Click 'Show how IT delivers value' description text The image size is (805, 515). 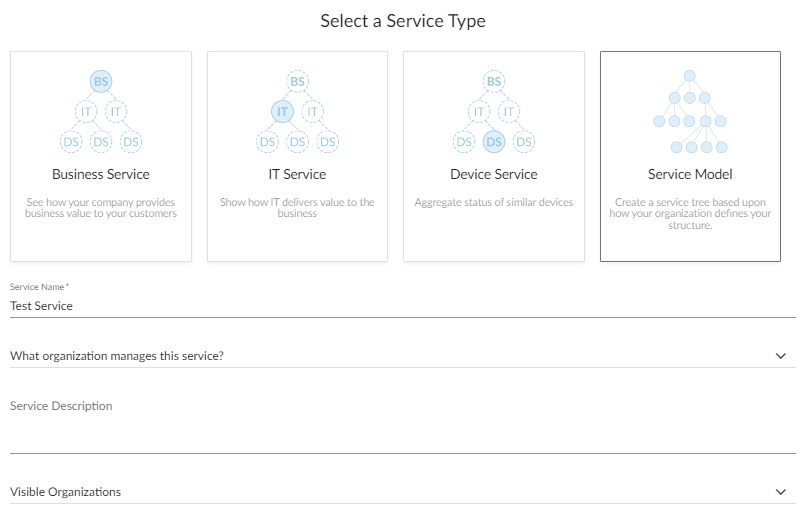point(297,207)
